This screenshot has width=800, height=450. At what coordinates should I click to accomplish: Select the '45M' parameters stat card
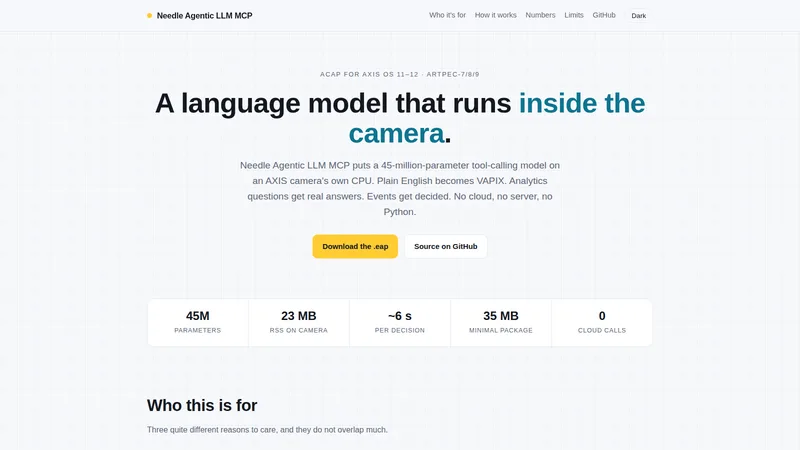tap(198, 322)
